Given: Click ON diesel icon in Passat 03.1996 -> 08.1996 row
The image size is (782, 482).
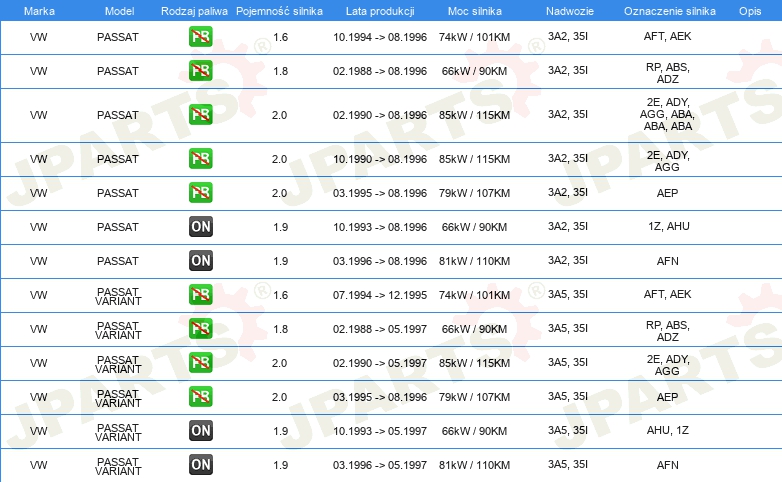Looking at the screenshot, I should (x=200, y=260).
